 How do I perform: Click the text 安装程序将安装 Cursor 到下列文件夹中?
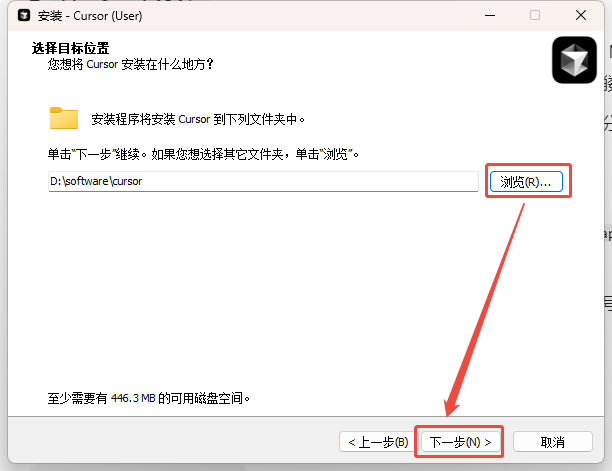(198, 119)
